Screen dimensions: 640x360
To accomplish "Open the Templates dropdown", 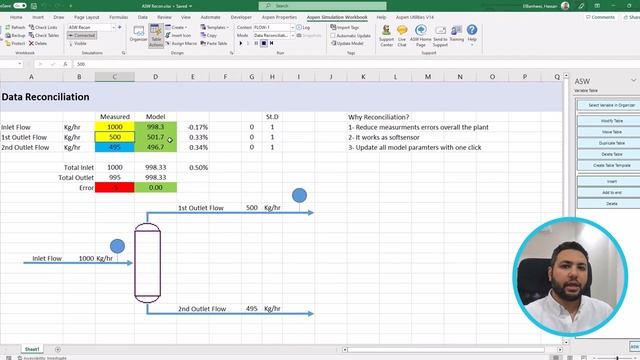I will [215, 27].
